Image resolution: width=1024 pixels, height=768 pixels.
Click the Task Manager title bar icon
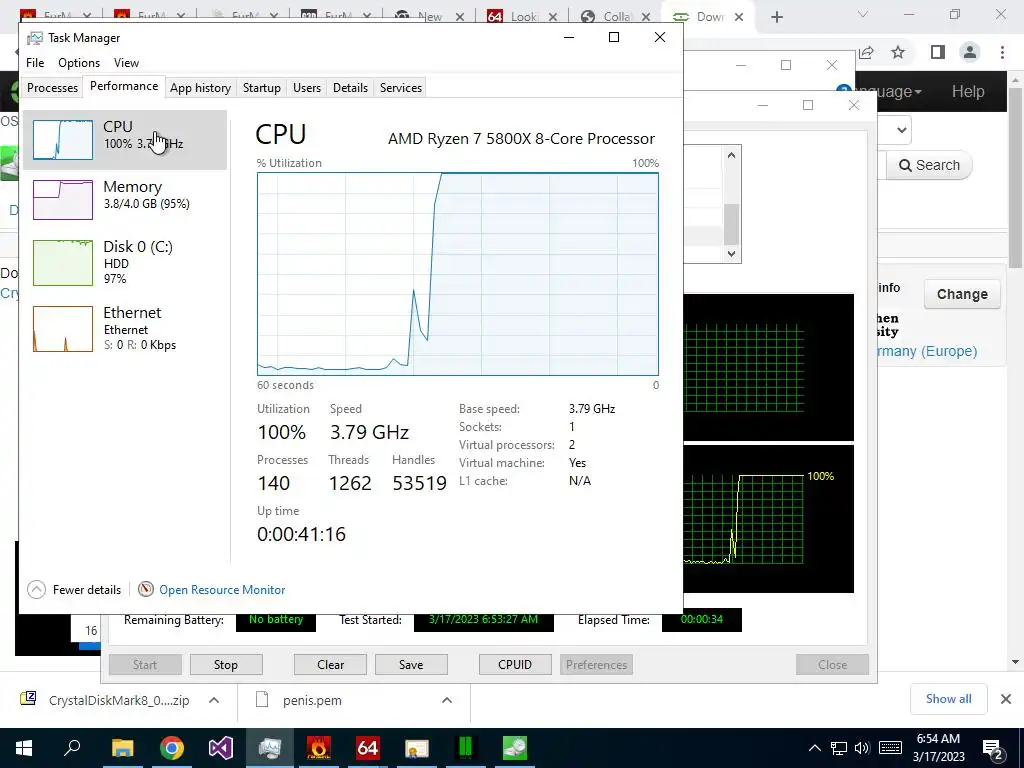point(35,38)
